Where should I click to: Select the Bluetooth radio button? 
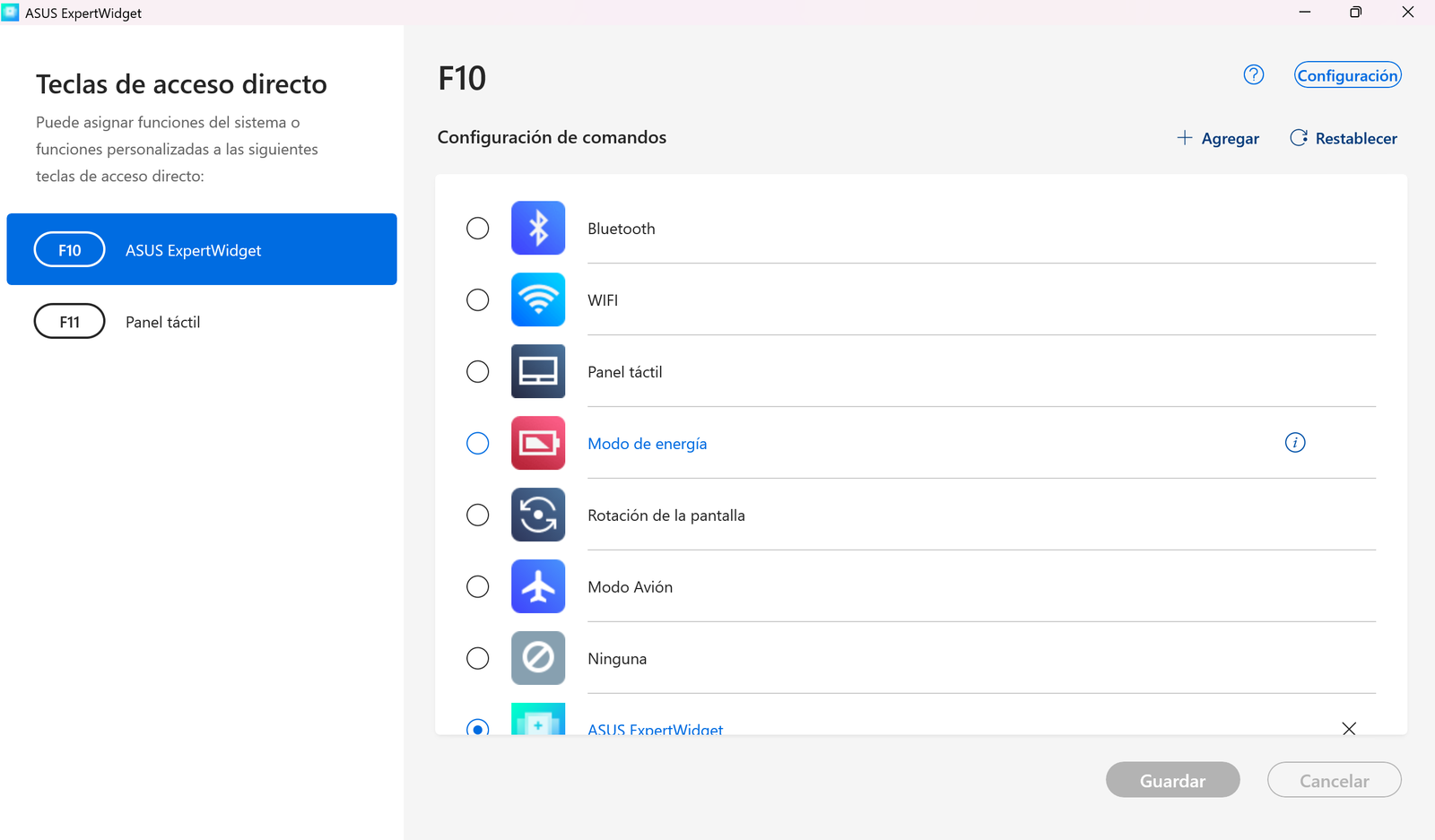tap(478, 228)
